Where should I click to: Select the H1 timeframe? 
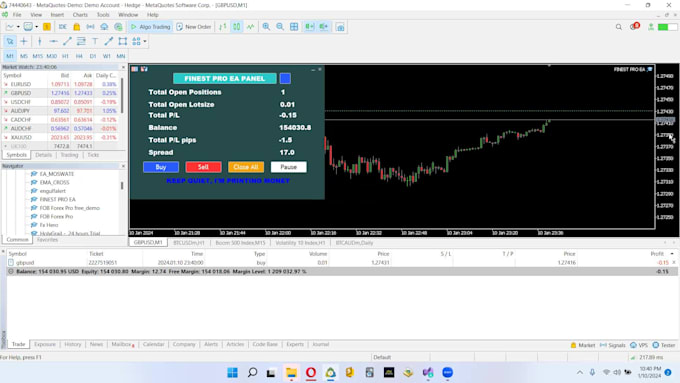[65, 56]
